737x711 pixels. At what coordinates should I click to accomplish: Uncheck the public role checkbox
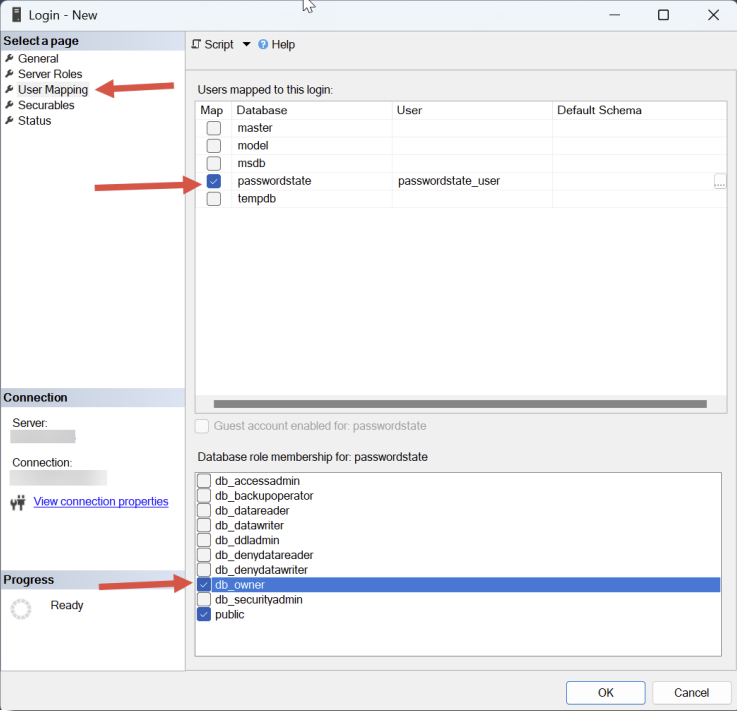click(x=204, y=614)
